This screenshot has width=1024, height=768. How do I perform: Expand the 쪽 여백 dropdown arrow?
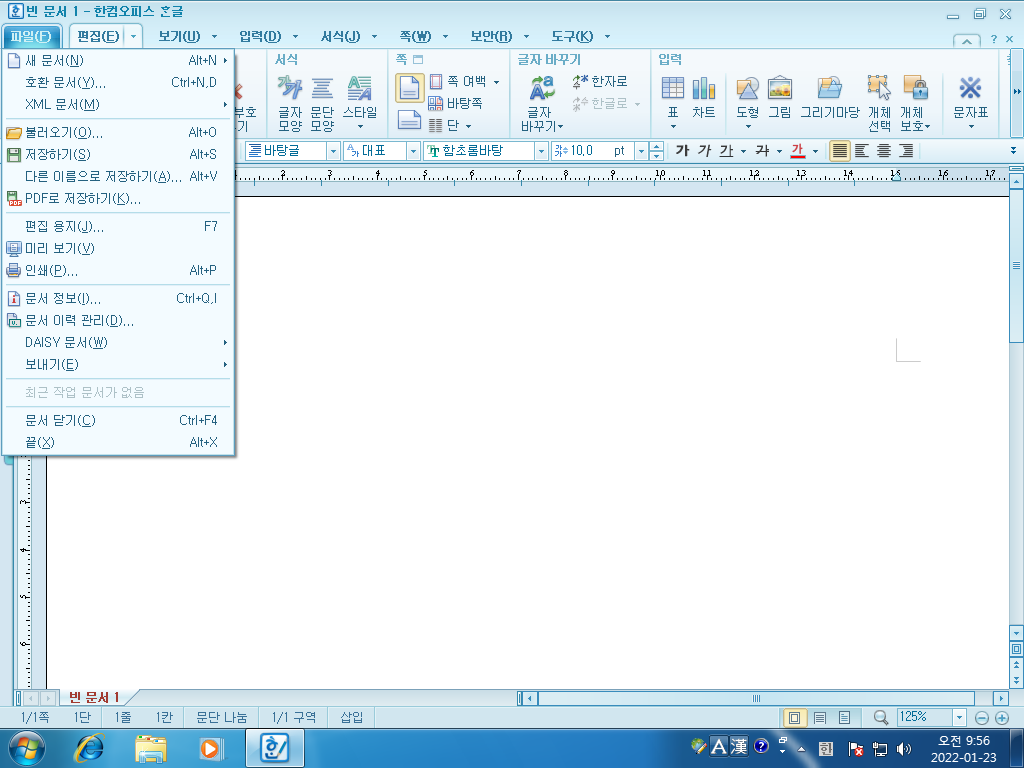496,82
